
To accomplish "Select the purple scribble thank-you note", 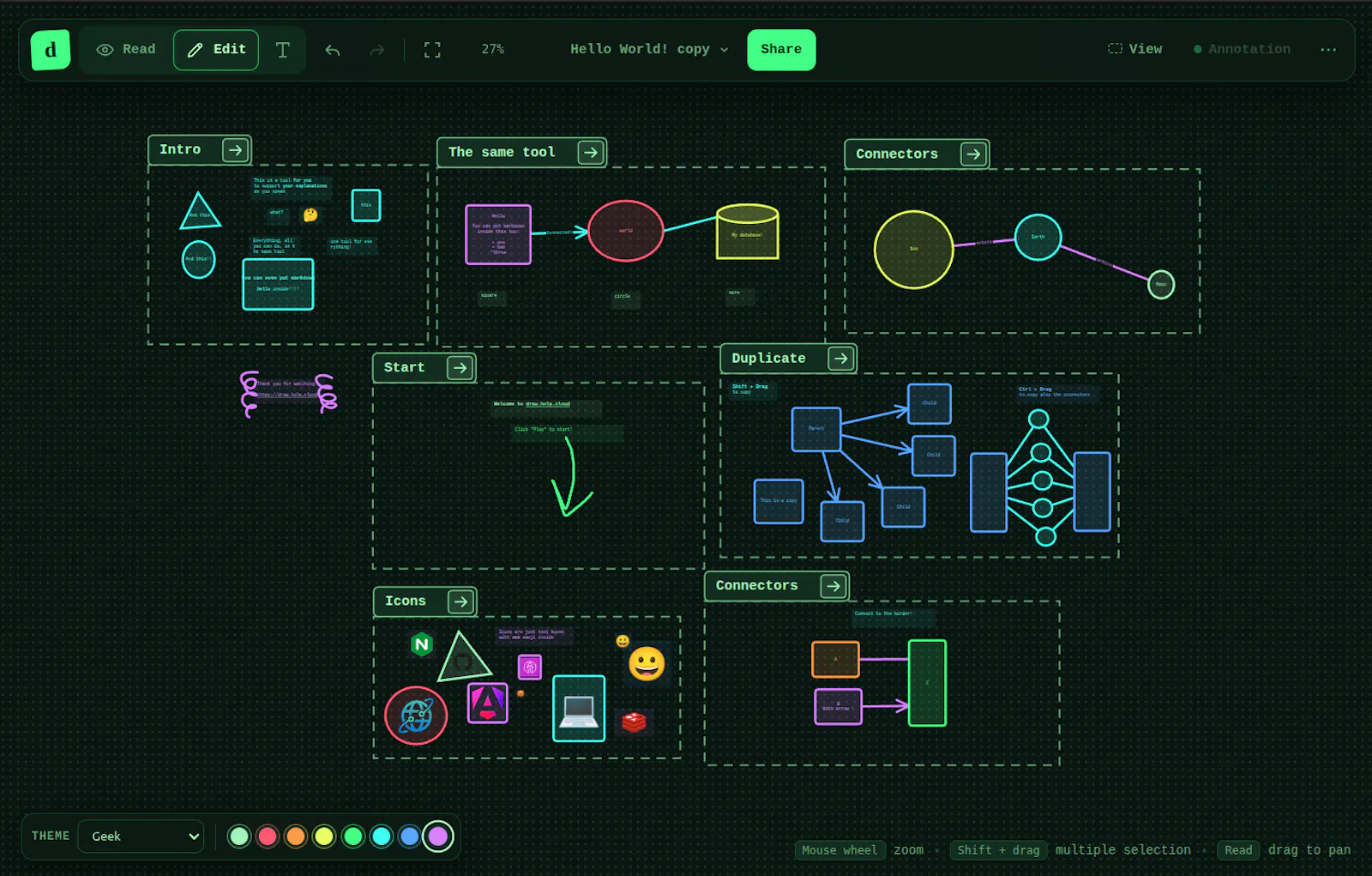I will [x=289, y=394].
